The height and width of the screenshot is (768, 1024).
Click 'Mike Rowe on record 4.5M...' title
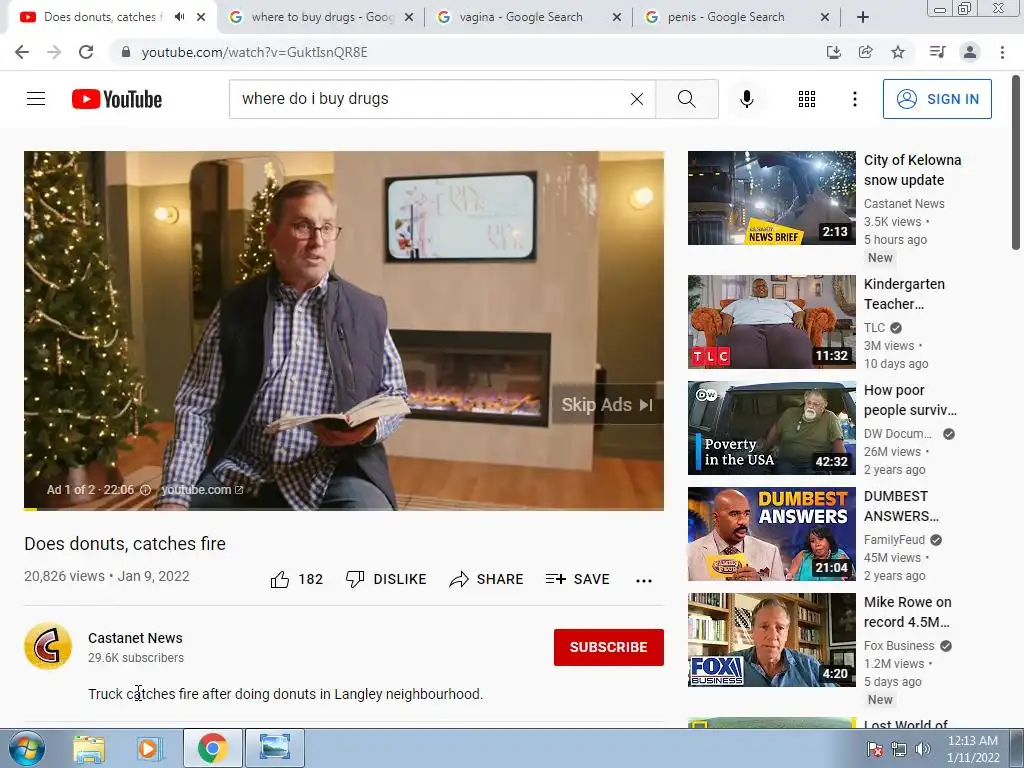pos(908,612)
